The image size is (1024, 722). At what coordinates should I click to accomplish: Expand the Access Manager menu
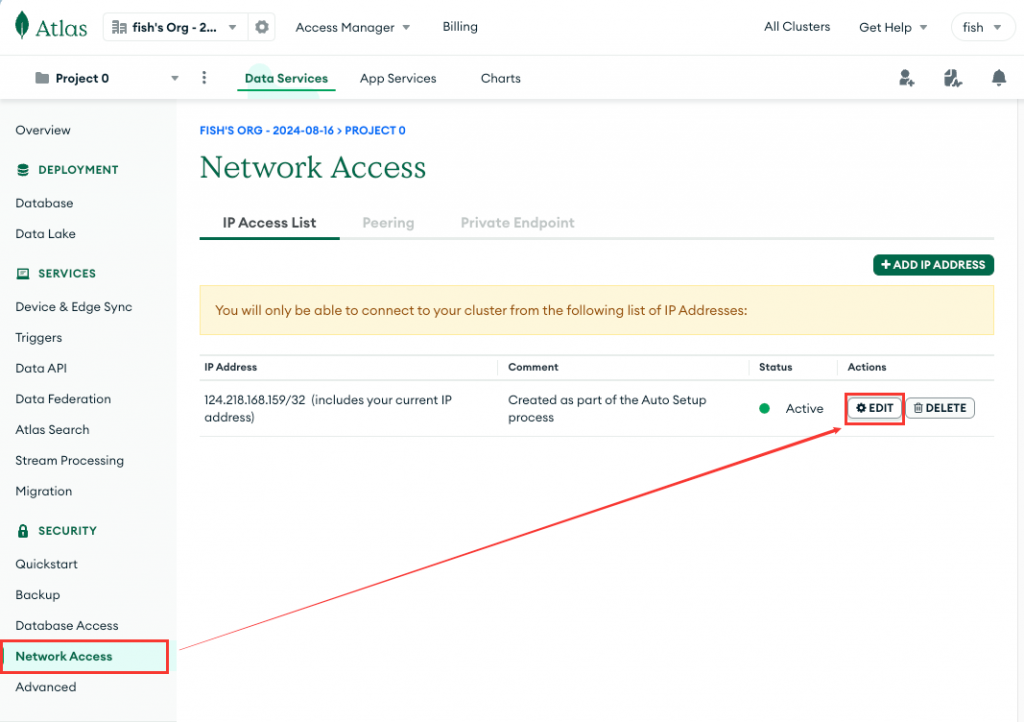click(x=353, y=27)
